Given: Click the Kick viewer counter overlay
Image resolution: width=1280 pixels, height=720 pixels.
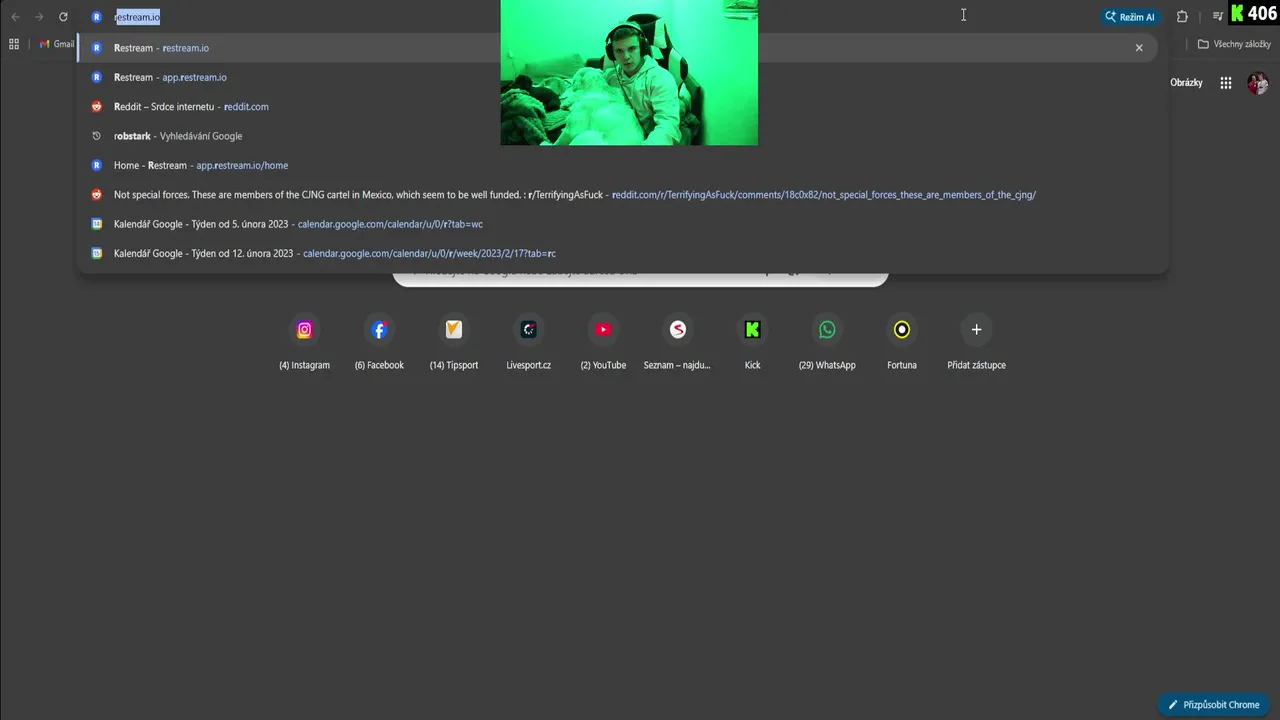Looking at the screenshot, I should (x=1254, y=13).
